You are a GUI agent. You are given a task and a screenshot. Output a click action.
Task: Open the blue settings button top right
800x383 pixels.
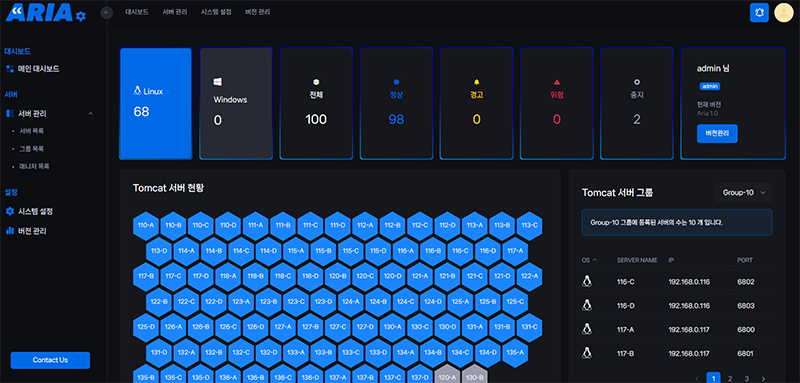[759, 13]
